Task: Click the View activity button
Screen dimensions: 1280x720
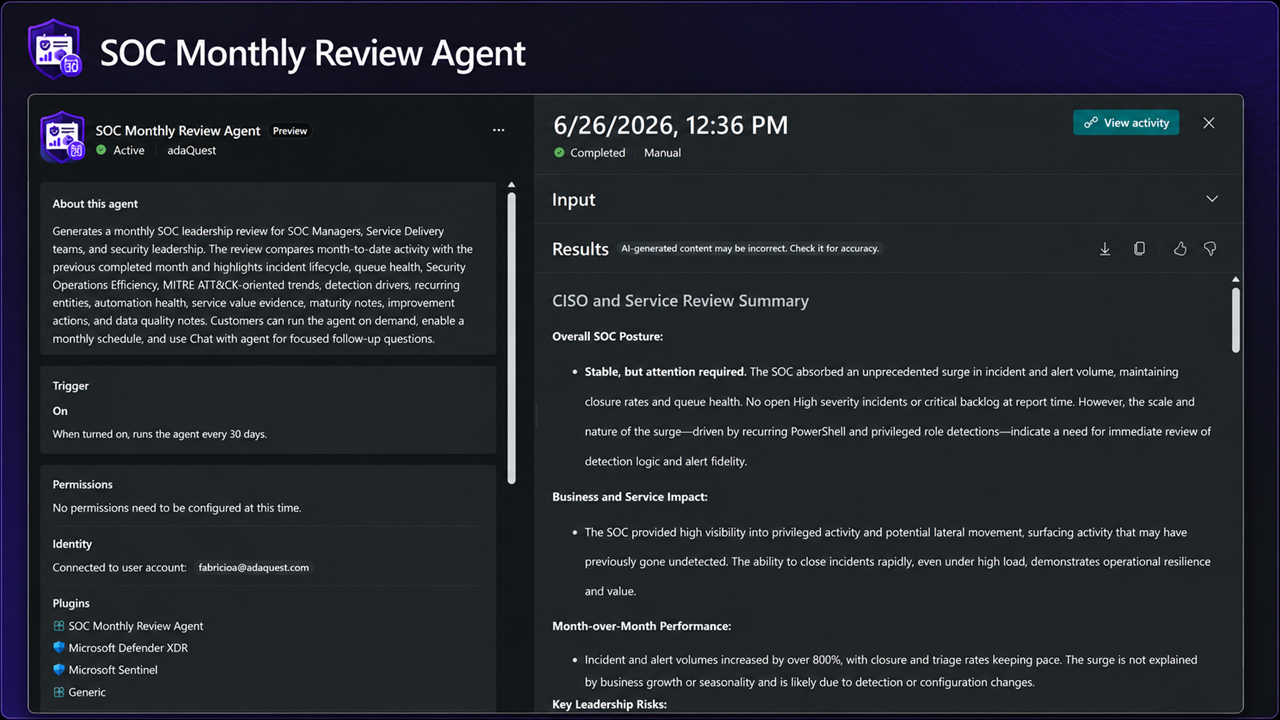Action: (x=1126, y=123)
